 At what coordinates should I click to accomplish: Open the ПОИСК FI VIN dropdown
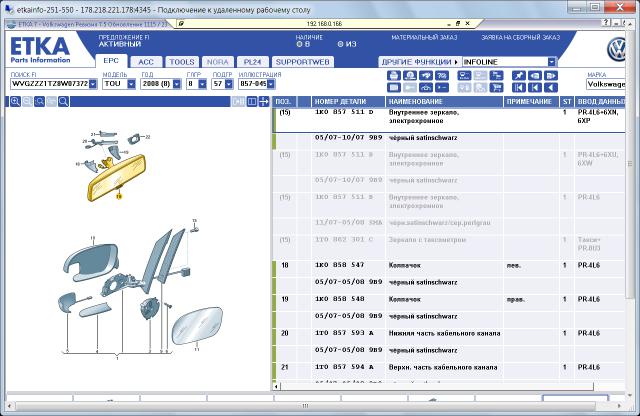93,84
